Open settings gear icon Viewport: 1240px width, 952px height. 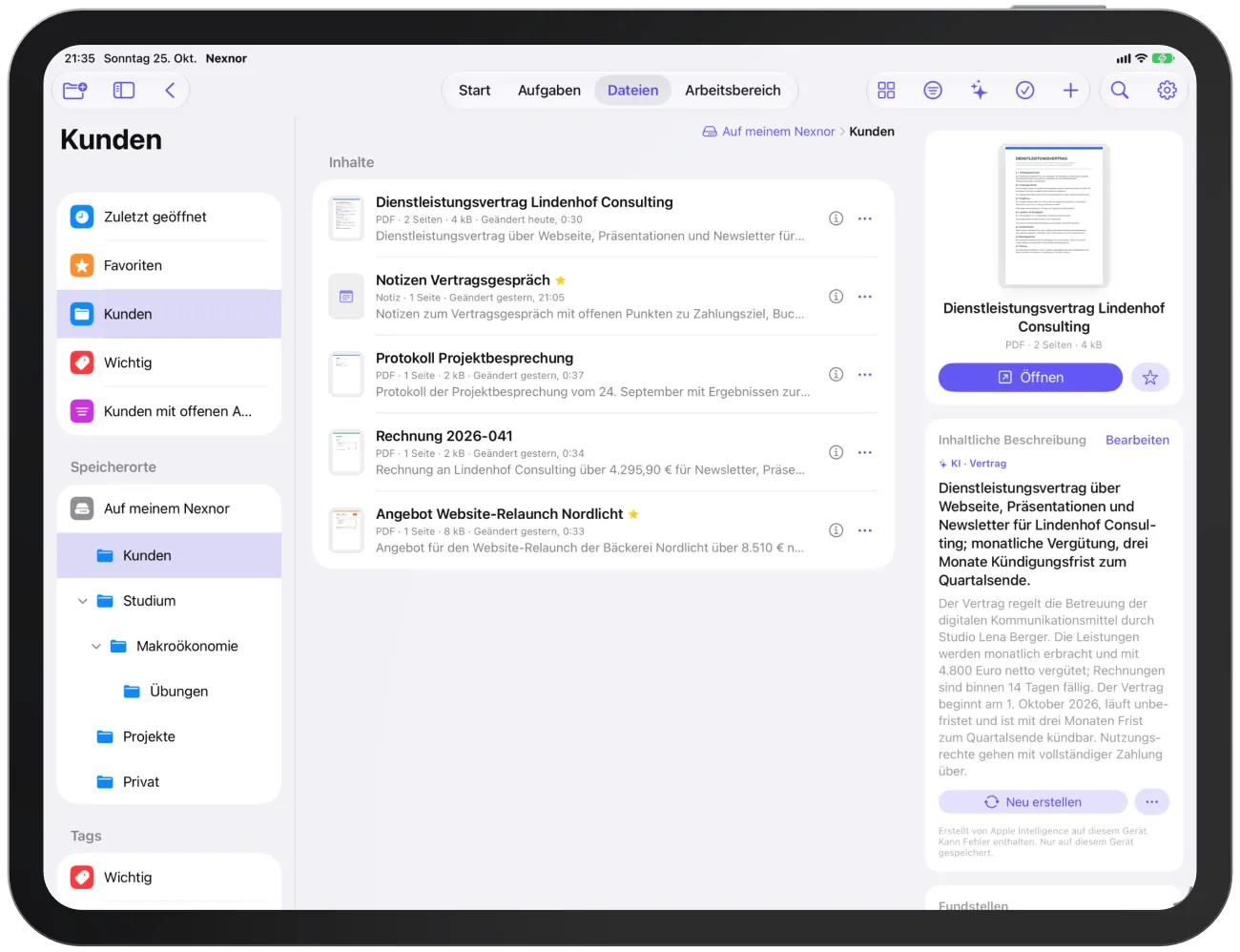pyautogui.click(x=1167, y=91)
